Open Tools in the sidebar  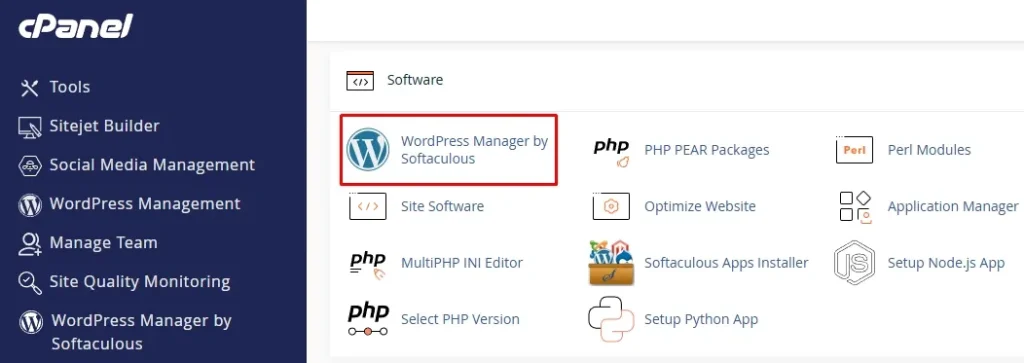click(55, 87)
